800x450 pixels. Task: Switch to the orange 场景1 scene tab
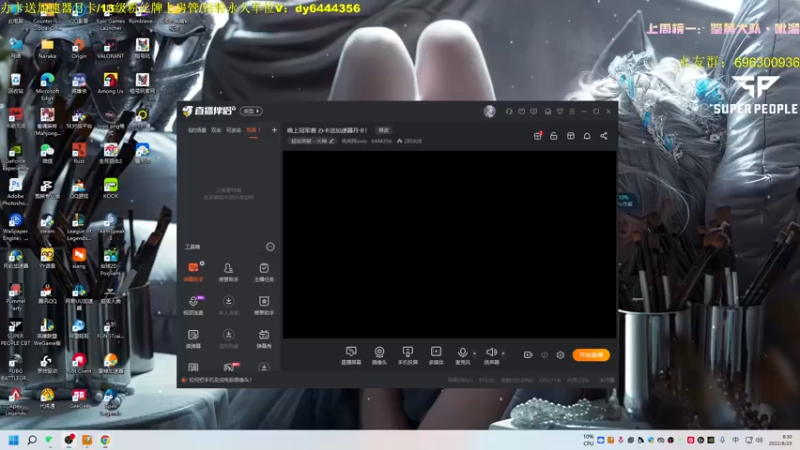(253, 130)
